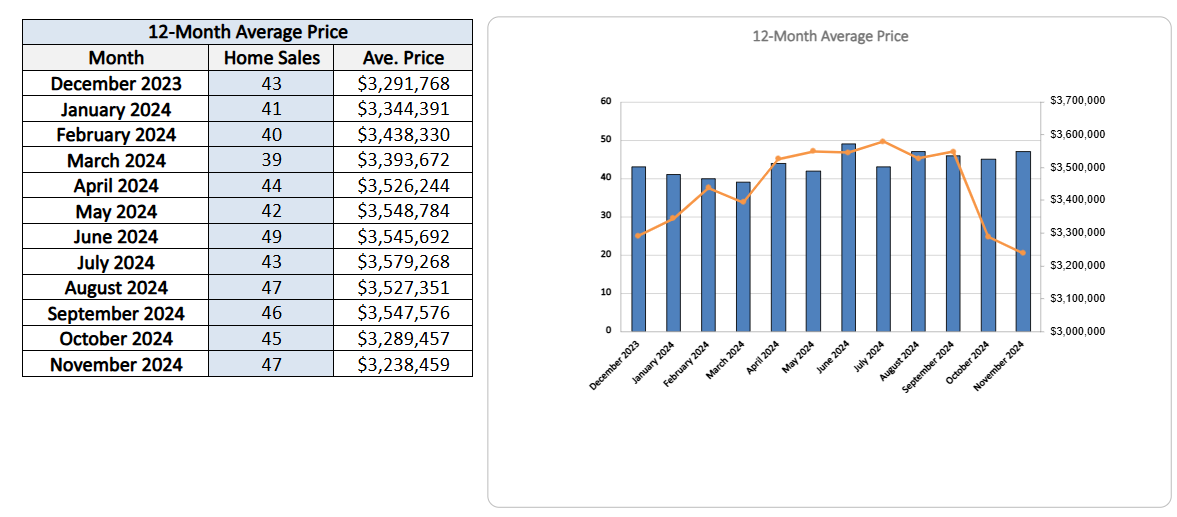The height and width of the screenshot is (517, 1177).
Task: Click the March 2024 bar in chart
Action: 743,256
